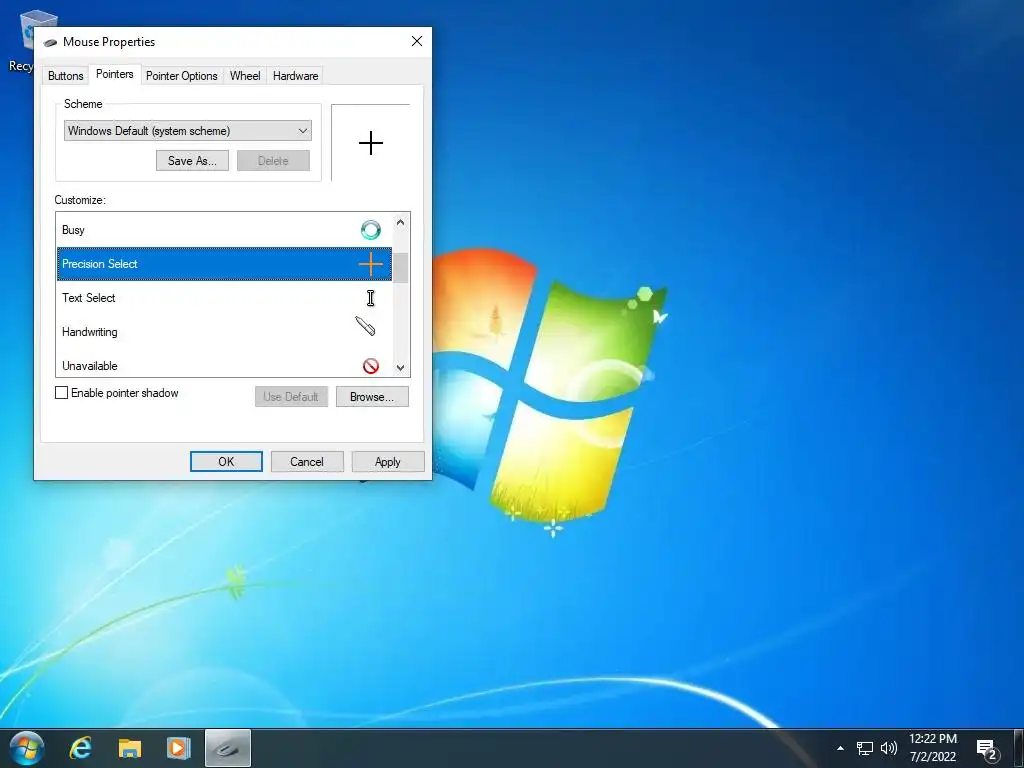Click the Precision Select list entry

pyautogui.click(x=224, y=264)
